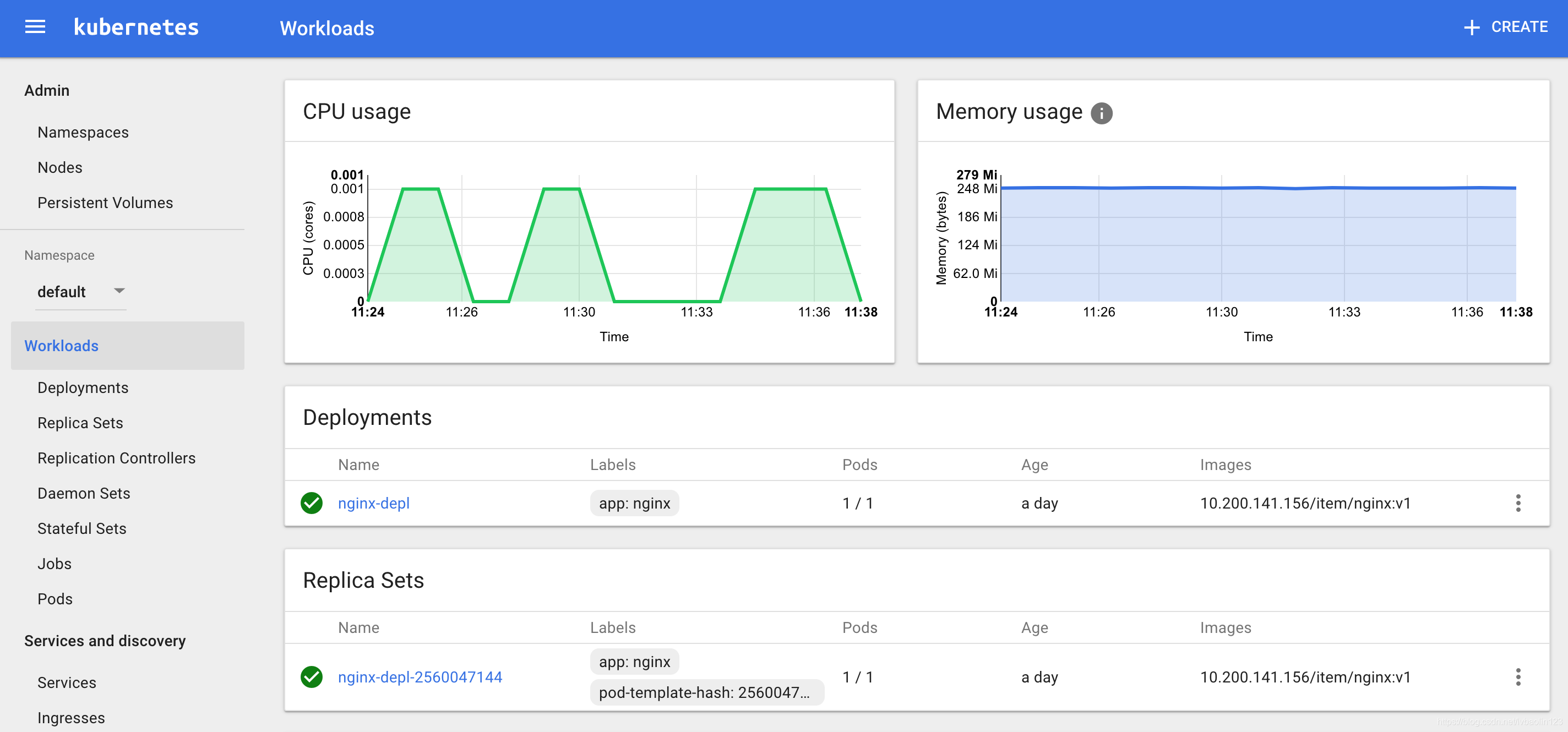Select Stateful Sets in sidebar
Viewport: 1568px width, 732px height.
point(81,528)
